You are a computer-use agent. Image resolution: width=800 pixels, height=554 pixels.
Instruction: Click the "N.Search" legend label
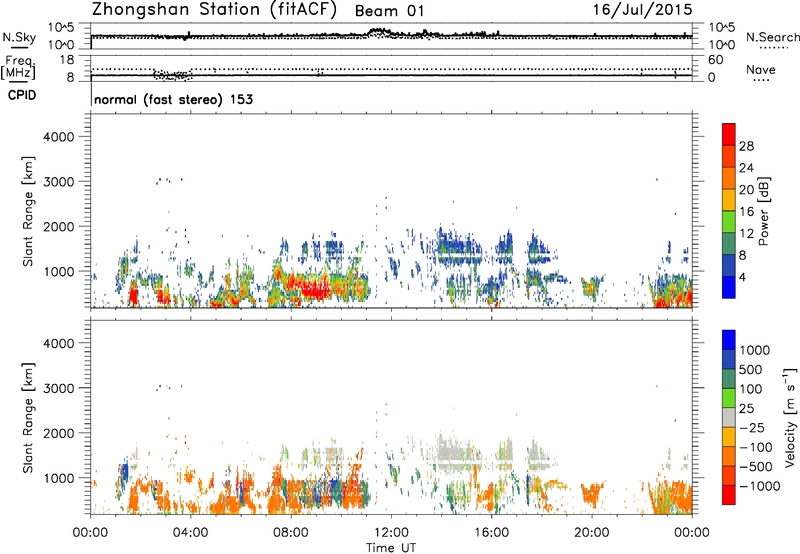click(772, 37)
